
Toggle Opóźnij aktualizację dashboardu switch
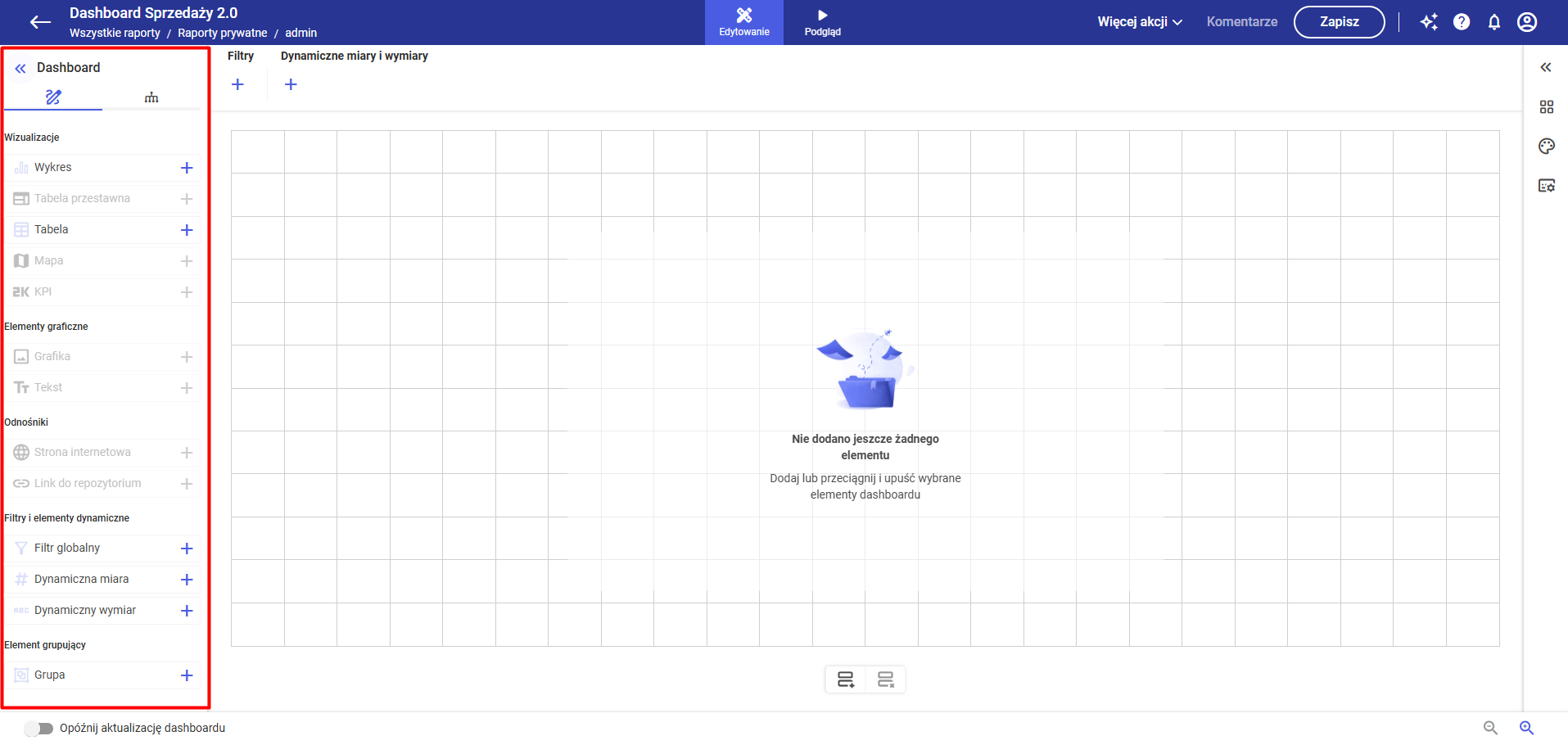pyautogui.click(x=38, y=729)
